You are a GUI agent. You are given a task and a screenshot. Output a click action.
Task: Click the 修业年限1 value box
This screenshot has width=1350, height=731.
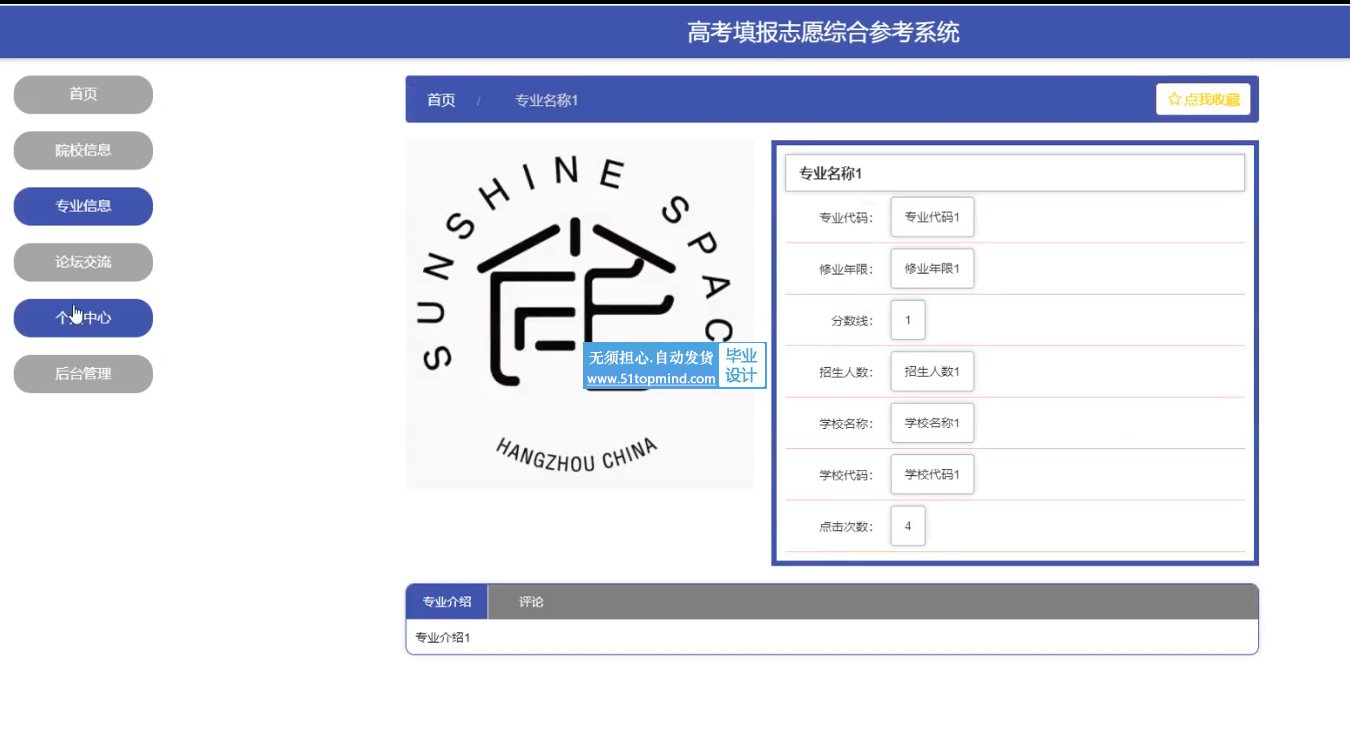(932, 269)
